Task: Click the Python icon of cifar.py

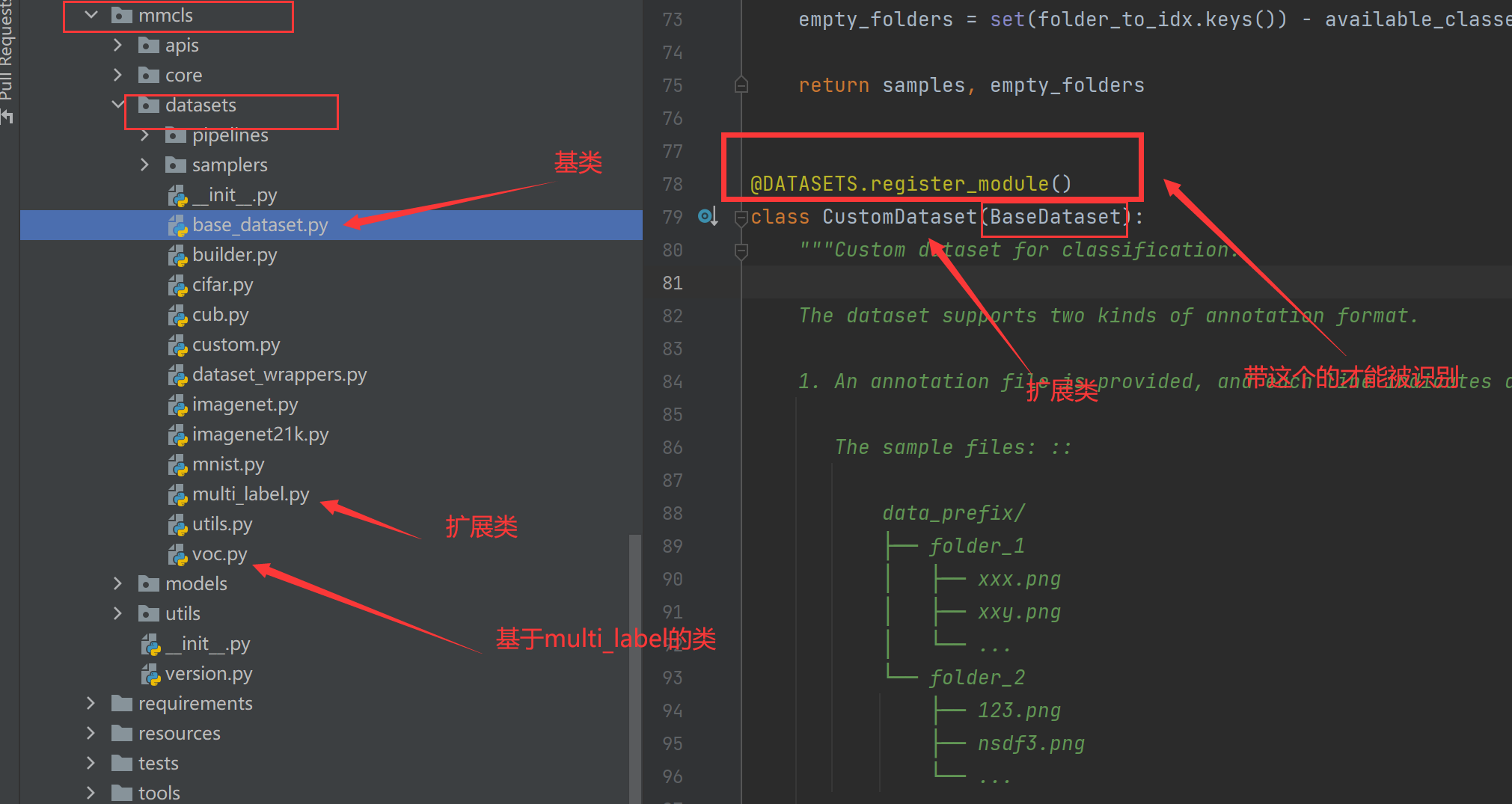Action: (177, 286)
